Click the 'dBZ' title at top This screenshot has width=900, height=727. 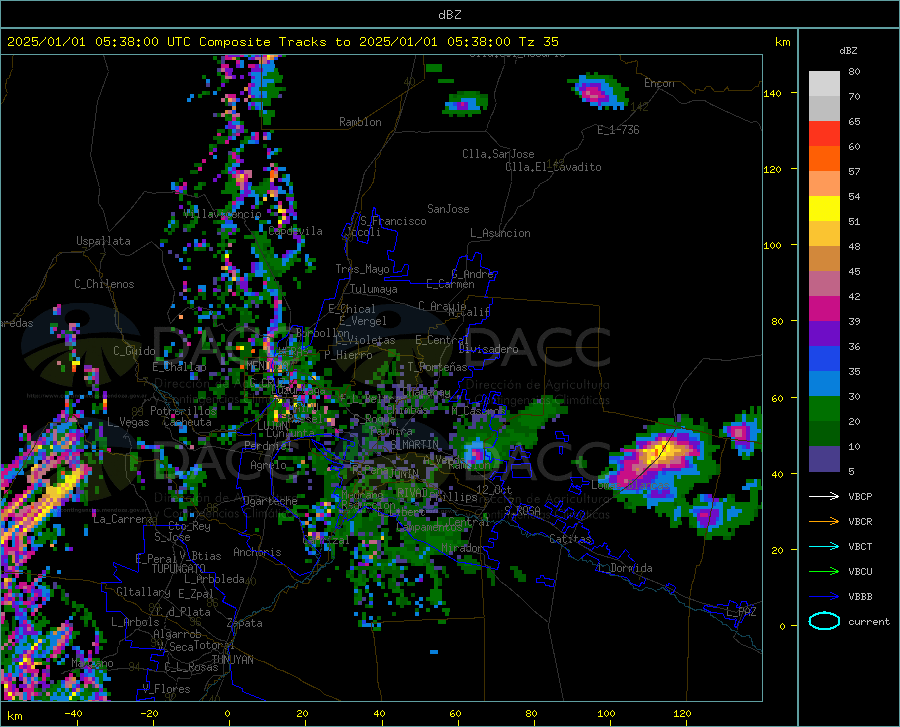449,15
